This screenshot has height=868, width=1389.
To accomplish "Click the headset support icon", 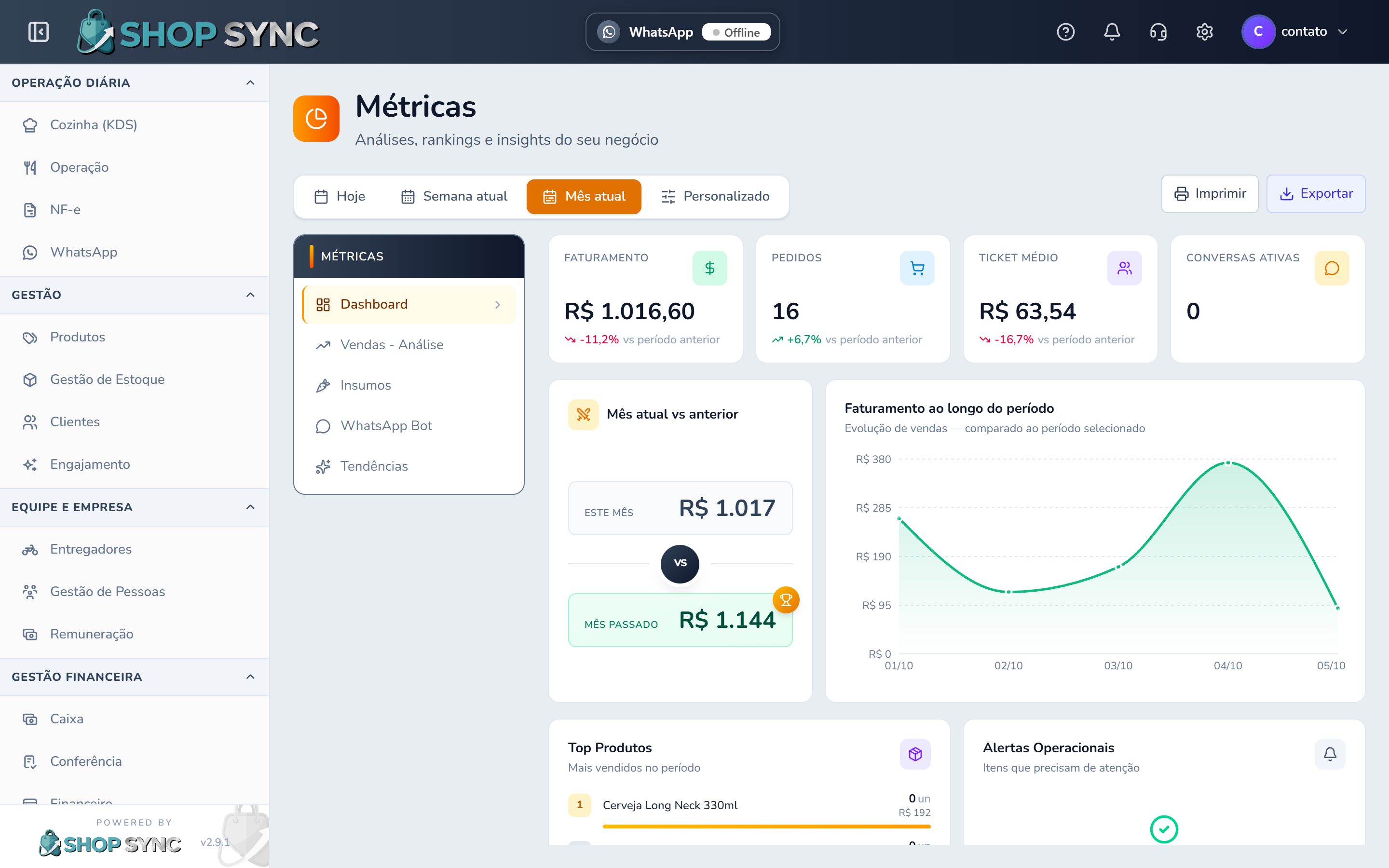I will pyautogui.click(x=1158, y=31).
